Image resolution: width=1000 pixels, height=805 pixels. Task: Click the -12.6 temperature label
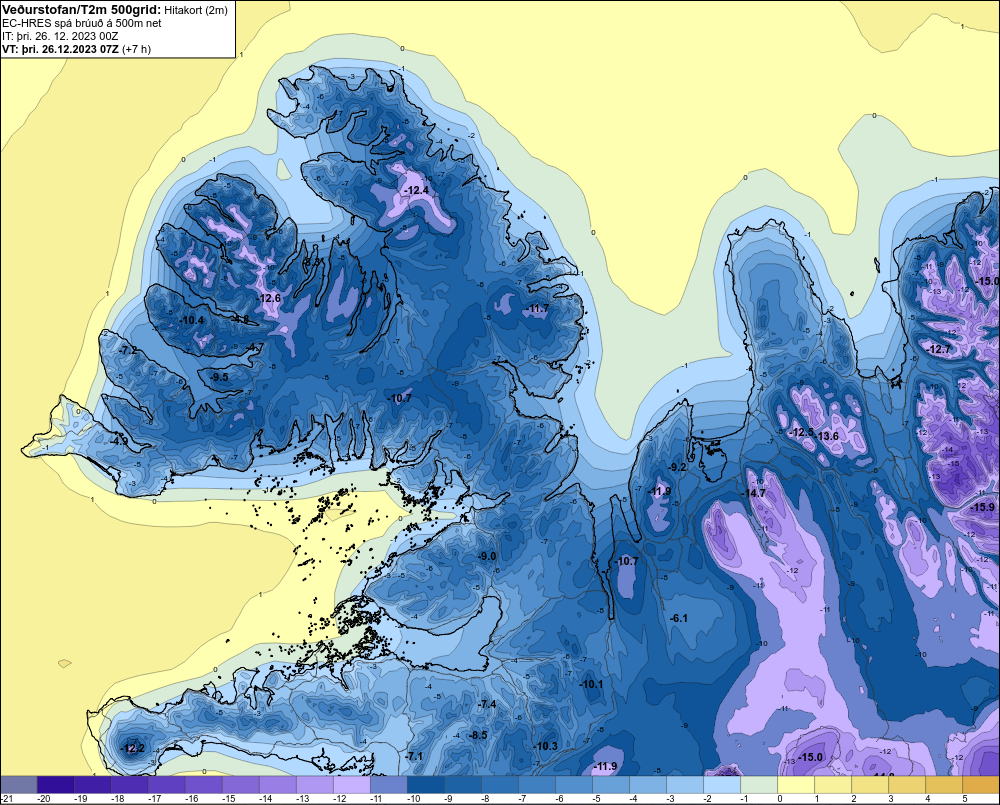tap(269, 298)
